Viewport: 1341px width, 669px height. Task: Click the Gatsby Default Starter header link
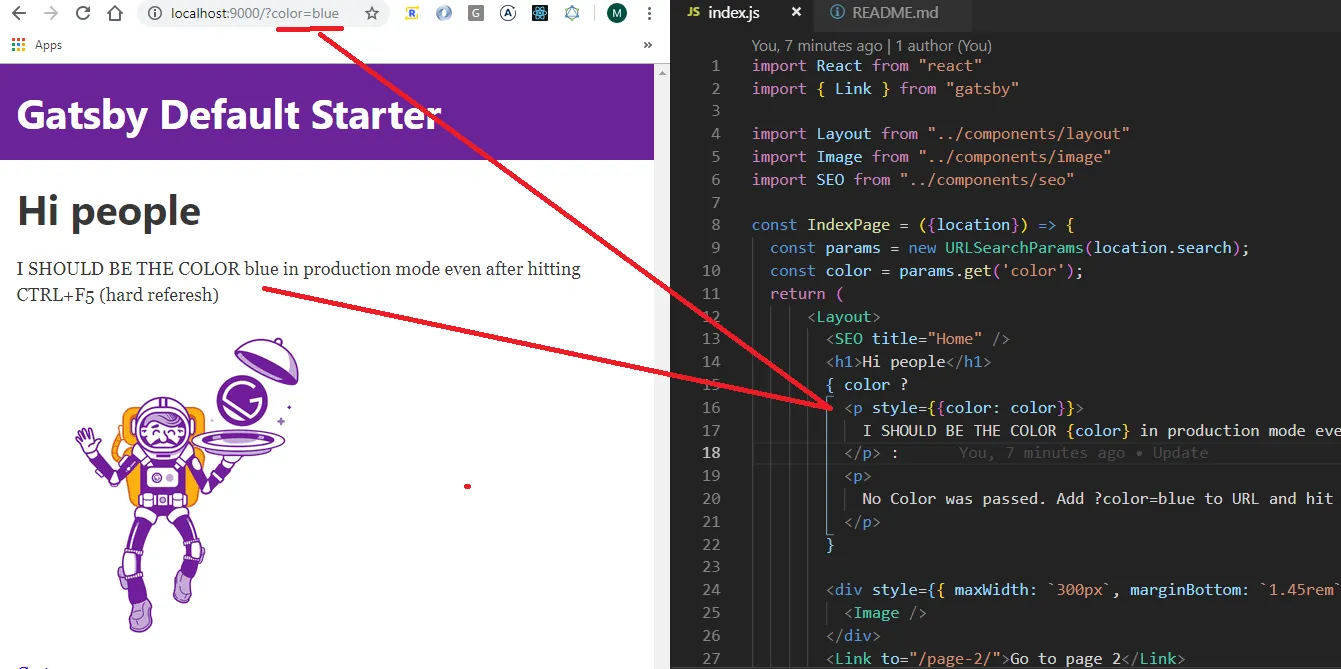(228, 114)
